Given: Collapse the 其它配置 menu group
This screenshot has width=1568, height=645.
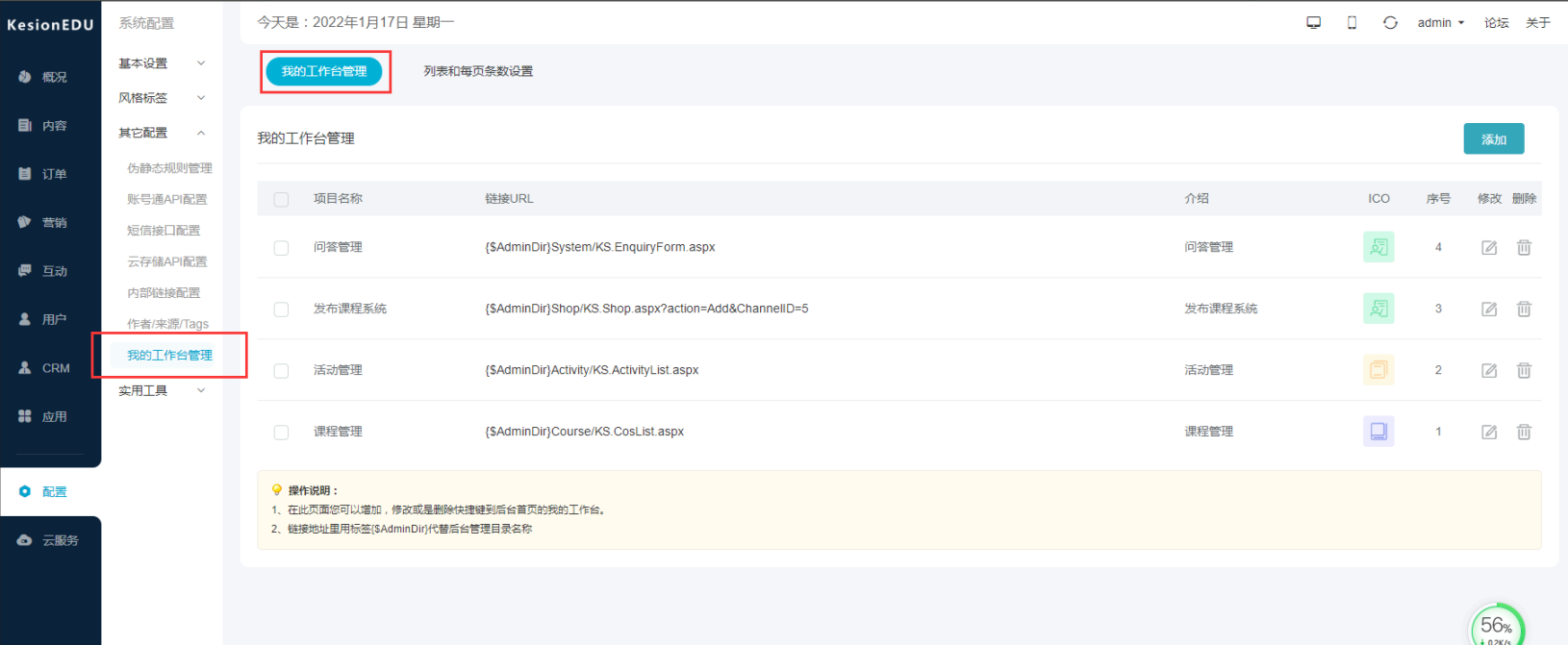Looking at the screenshot, I should 162,133.
